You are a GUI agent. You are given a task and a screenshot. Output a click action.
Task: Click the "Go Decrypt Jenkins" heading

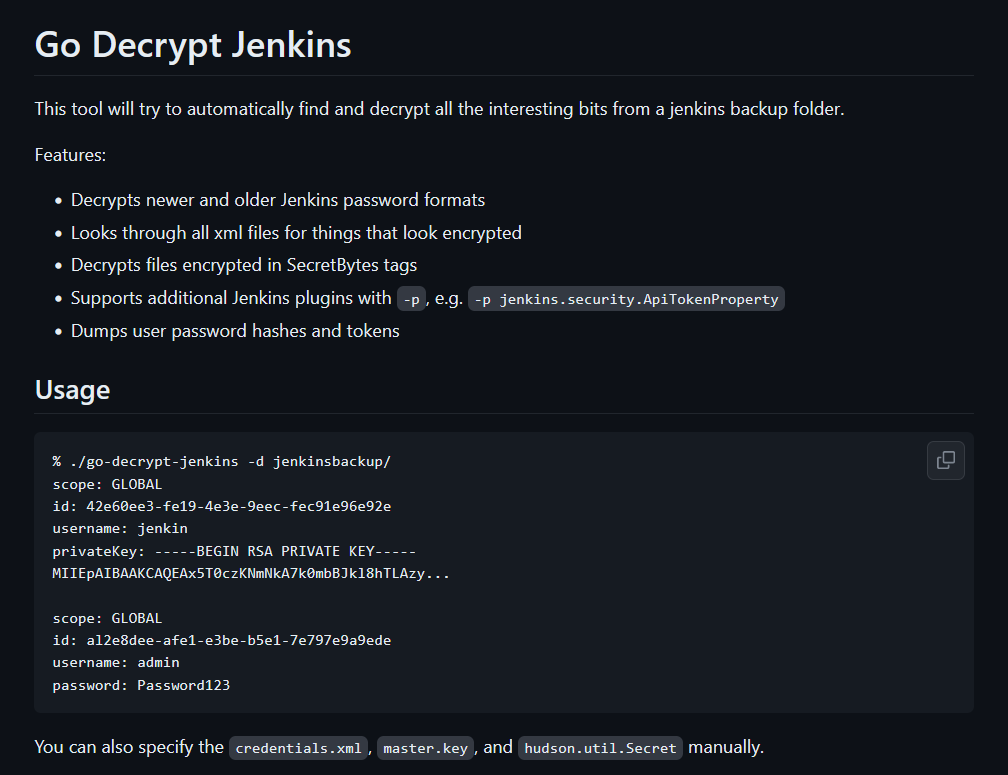pos(193,44)
